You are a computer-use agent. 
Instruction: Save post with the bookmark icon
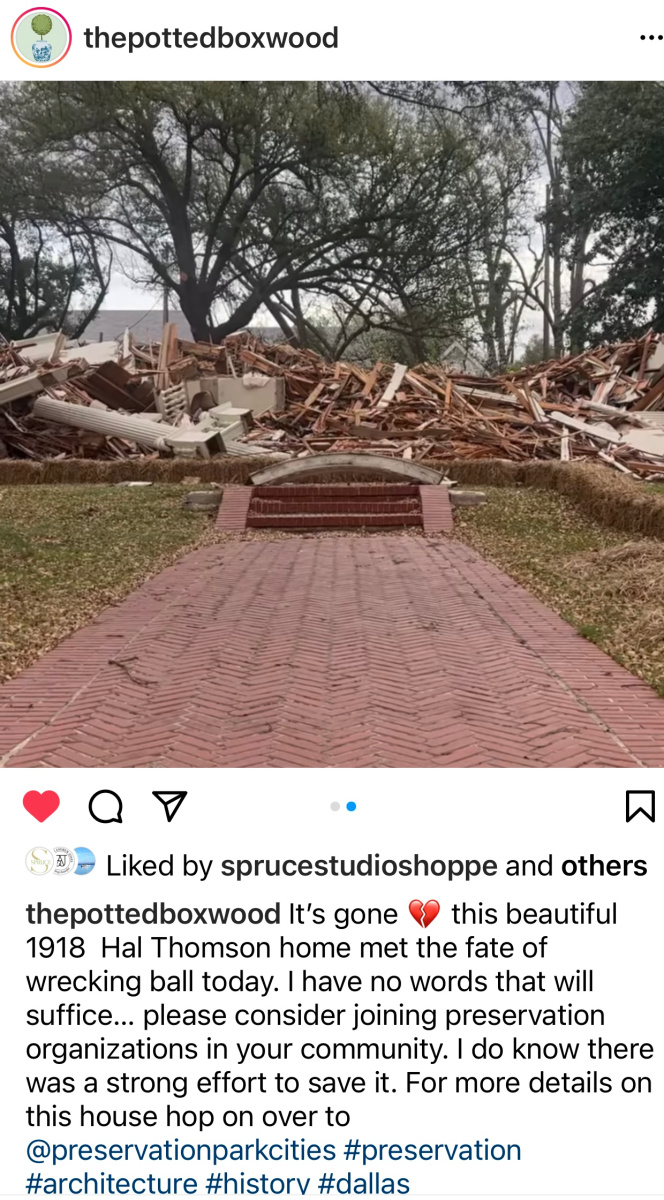pyautogui.click(x=640, y=806)
